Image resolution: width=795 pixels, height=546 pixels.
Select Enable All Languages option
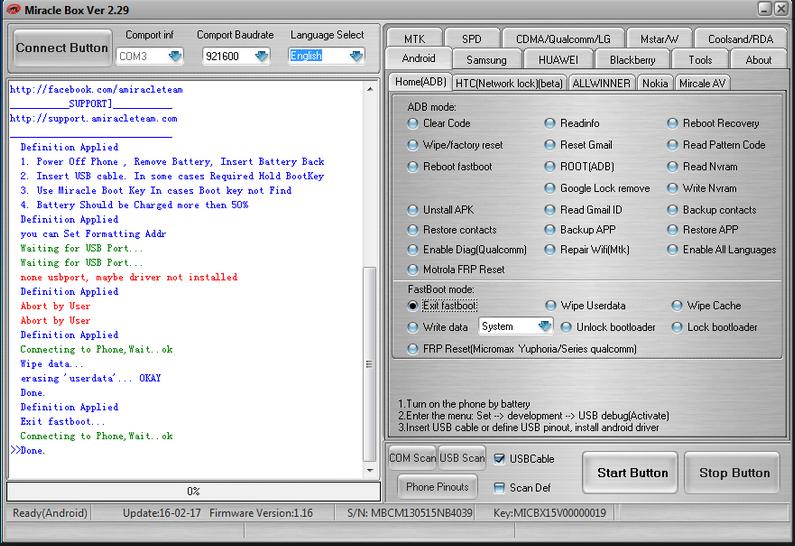[x=721, y=249]
